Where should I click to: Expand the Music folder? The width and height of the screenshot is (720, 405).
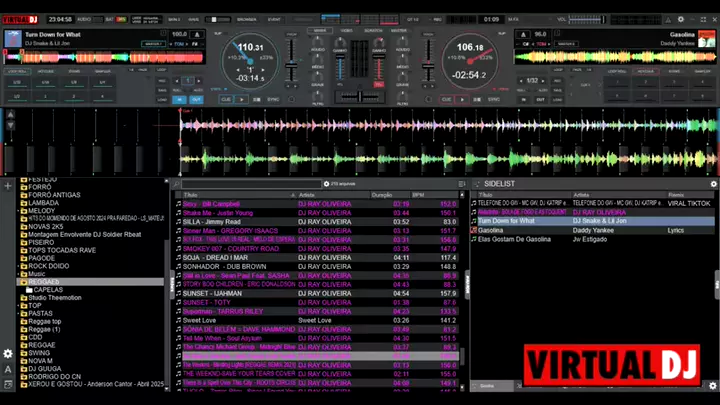click(19, 274)
